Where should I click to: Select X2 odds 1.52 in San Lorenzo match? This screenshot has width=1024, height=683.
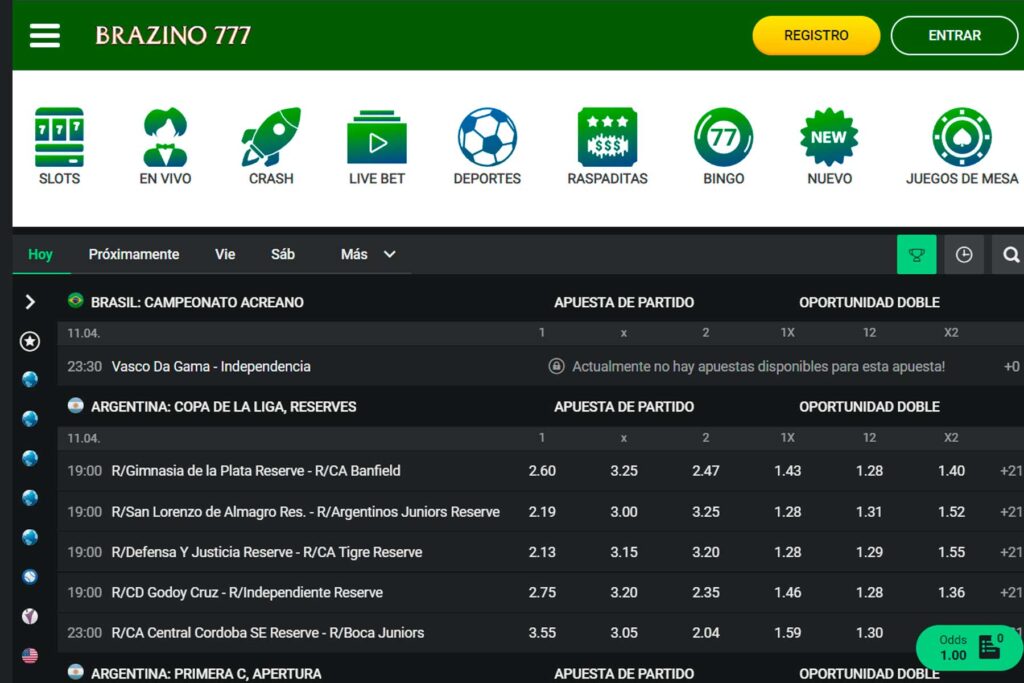pos(952,512)
